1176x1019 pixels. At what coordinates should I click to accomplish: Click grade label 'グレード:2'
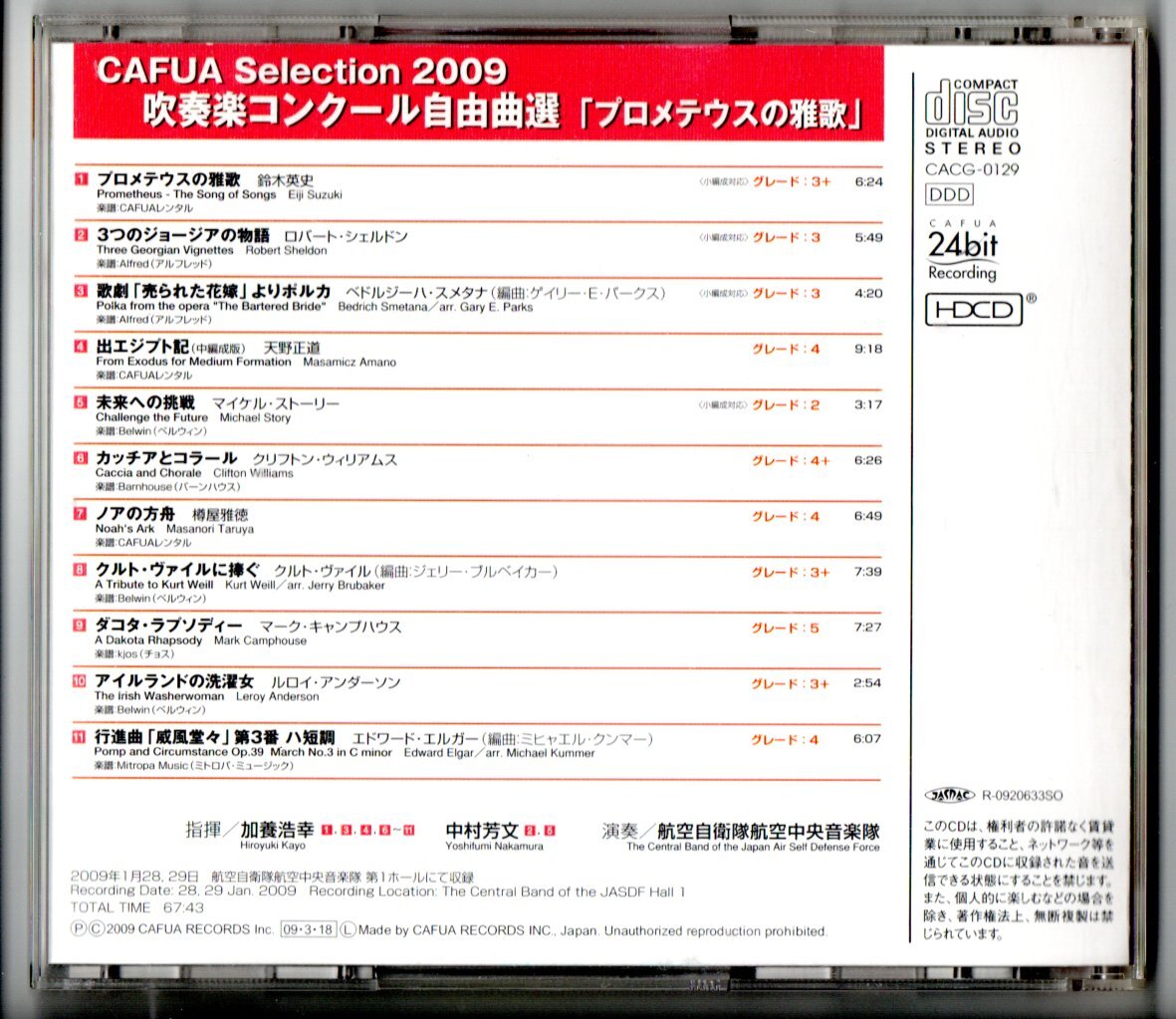point(786,405)
